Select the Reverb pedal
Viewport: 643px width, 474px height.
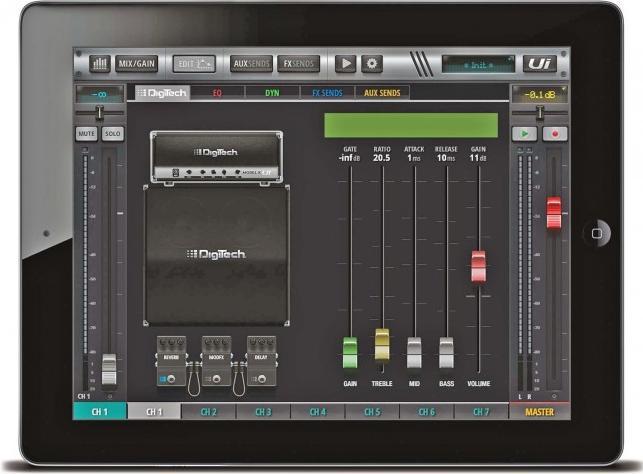pos(171,361)
